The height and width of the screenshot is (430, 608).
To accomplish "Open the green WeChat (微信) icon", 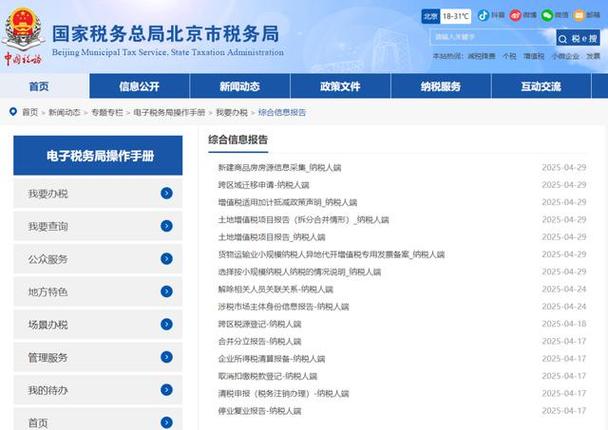I will click(x=547, y=15).
